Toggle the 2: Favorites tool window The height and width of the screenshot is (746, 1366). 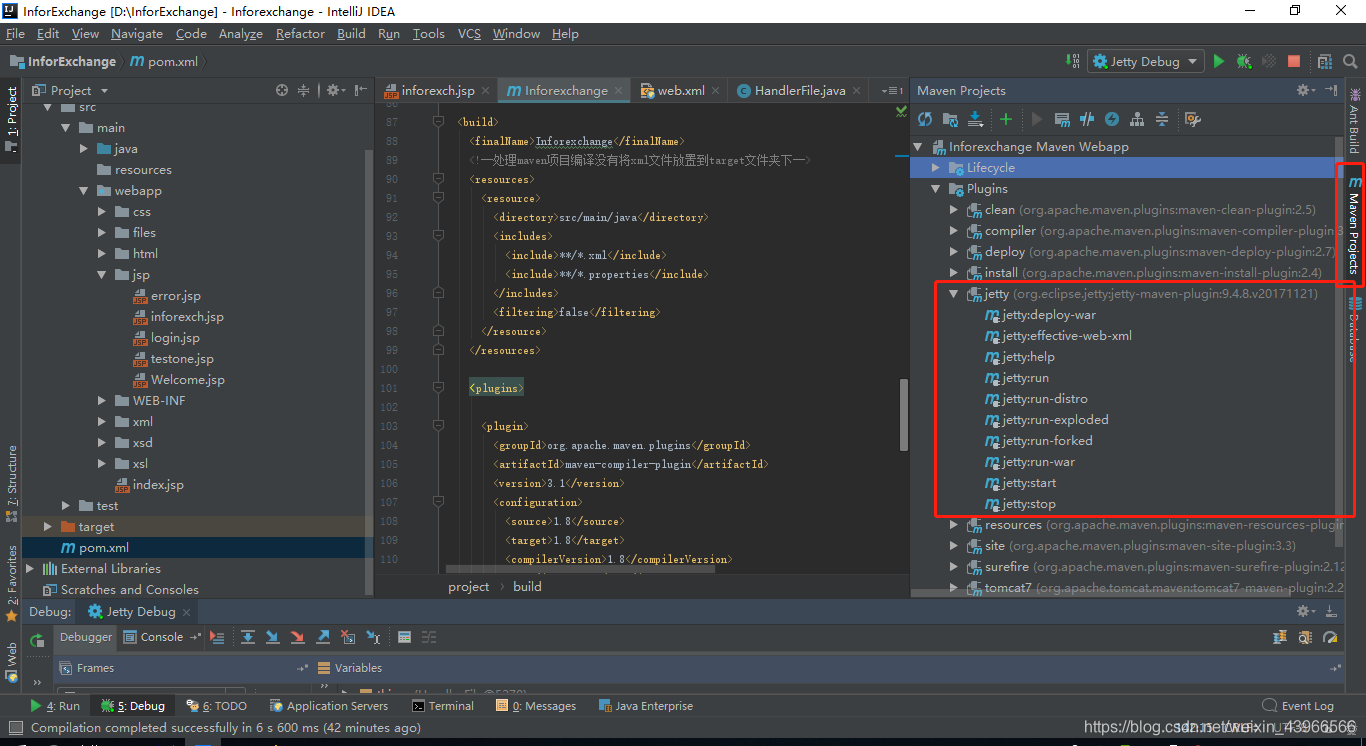(11, 583)
